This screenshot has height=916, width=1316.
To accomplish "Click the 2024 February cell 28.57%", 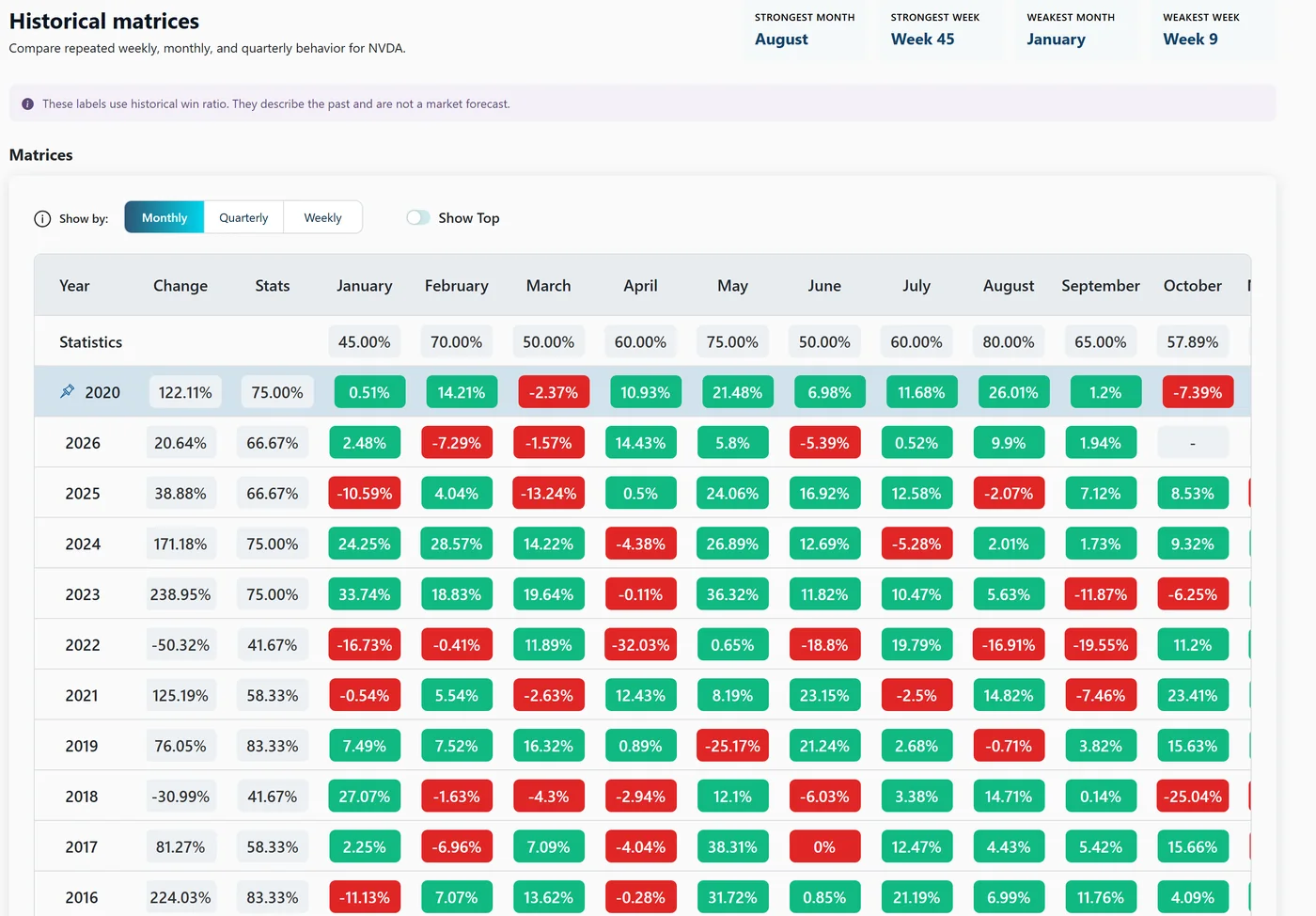I will (x=457, y=545).
